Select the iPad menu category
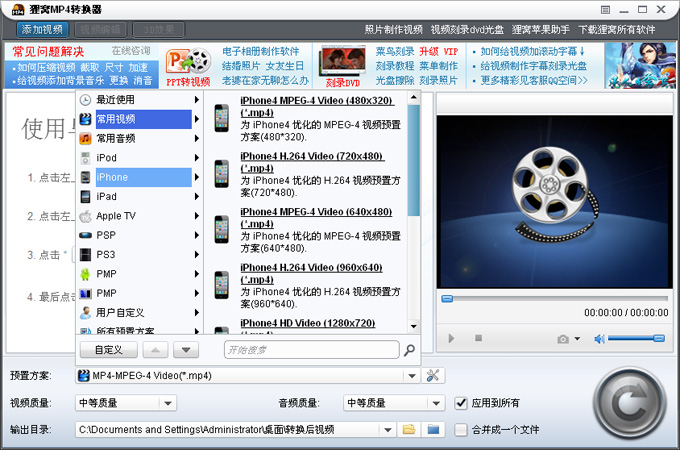 [x=139, y=196]
